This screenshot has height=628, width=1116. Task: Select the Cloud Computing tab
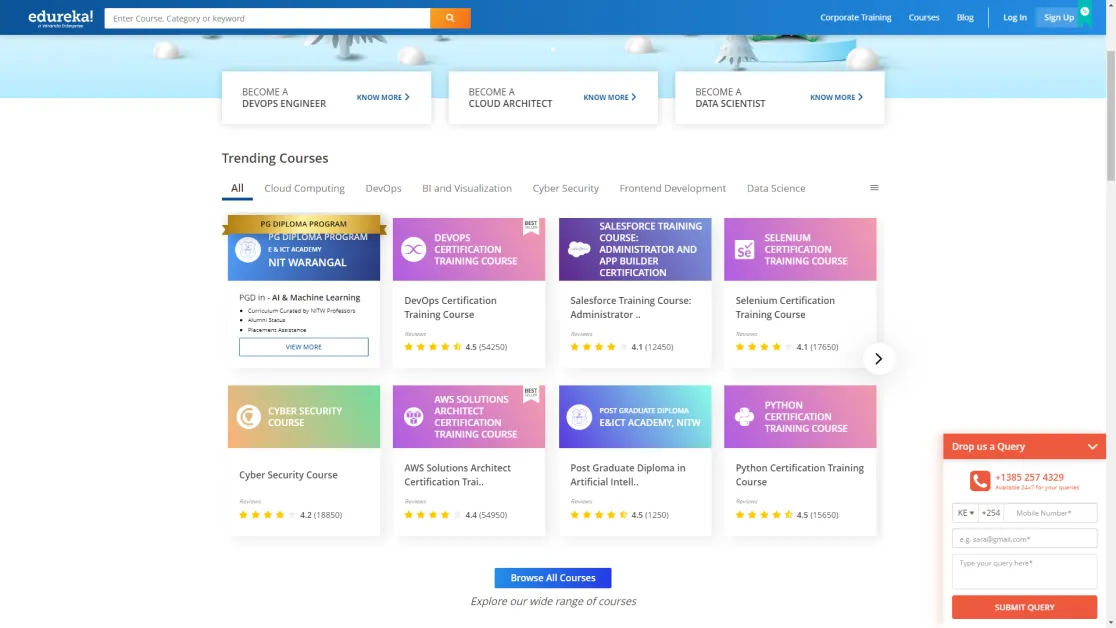[305, 188]
